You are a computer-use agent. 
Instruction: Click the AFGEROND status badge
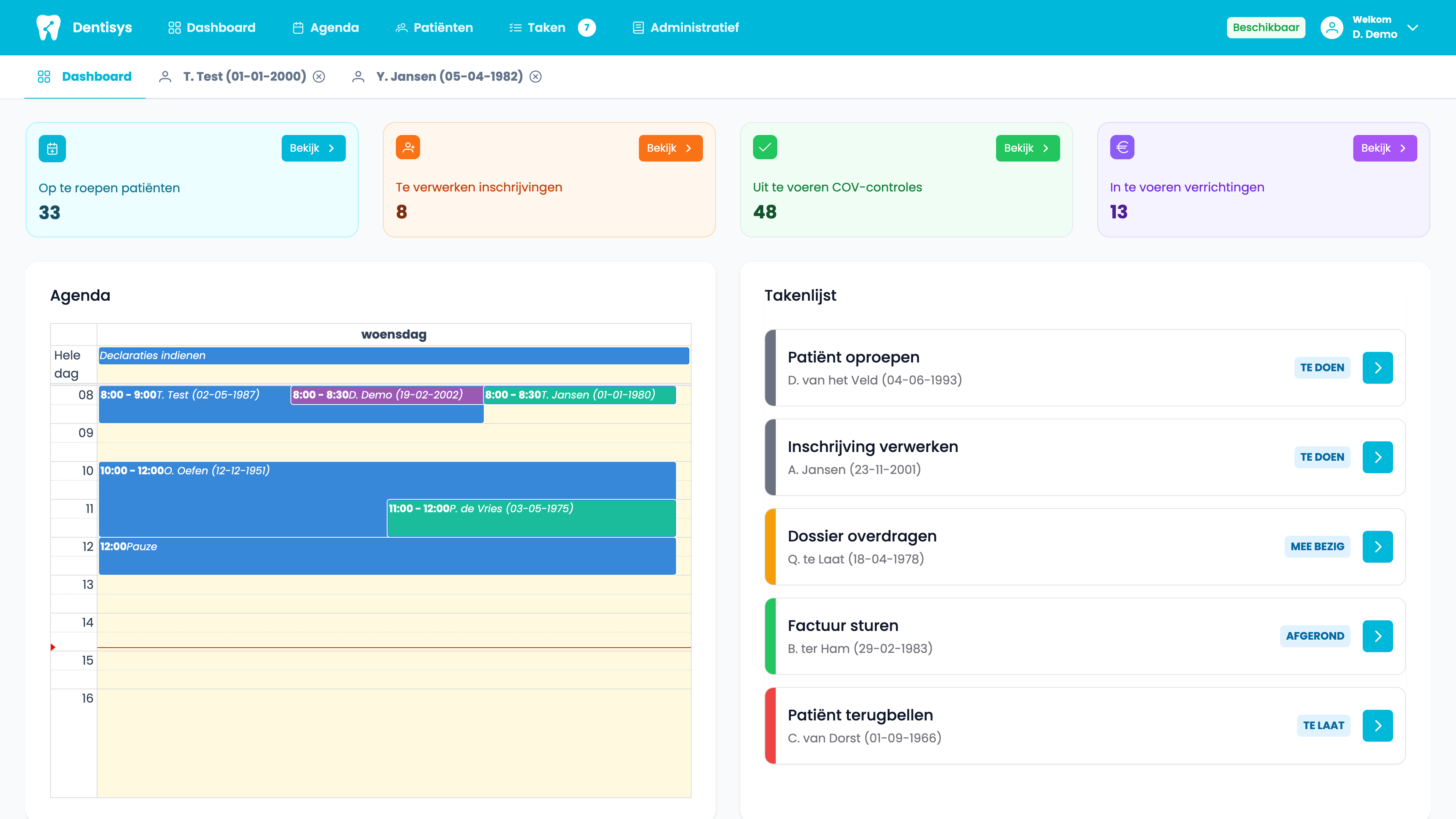click(x=1315, y=637)
